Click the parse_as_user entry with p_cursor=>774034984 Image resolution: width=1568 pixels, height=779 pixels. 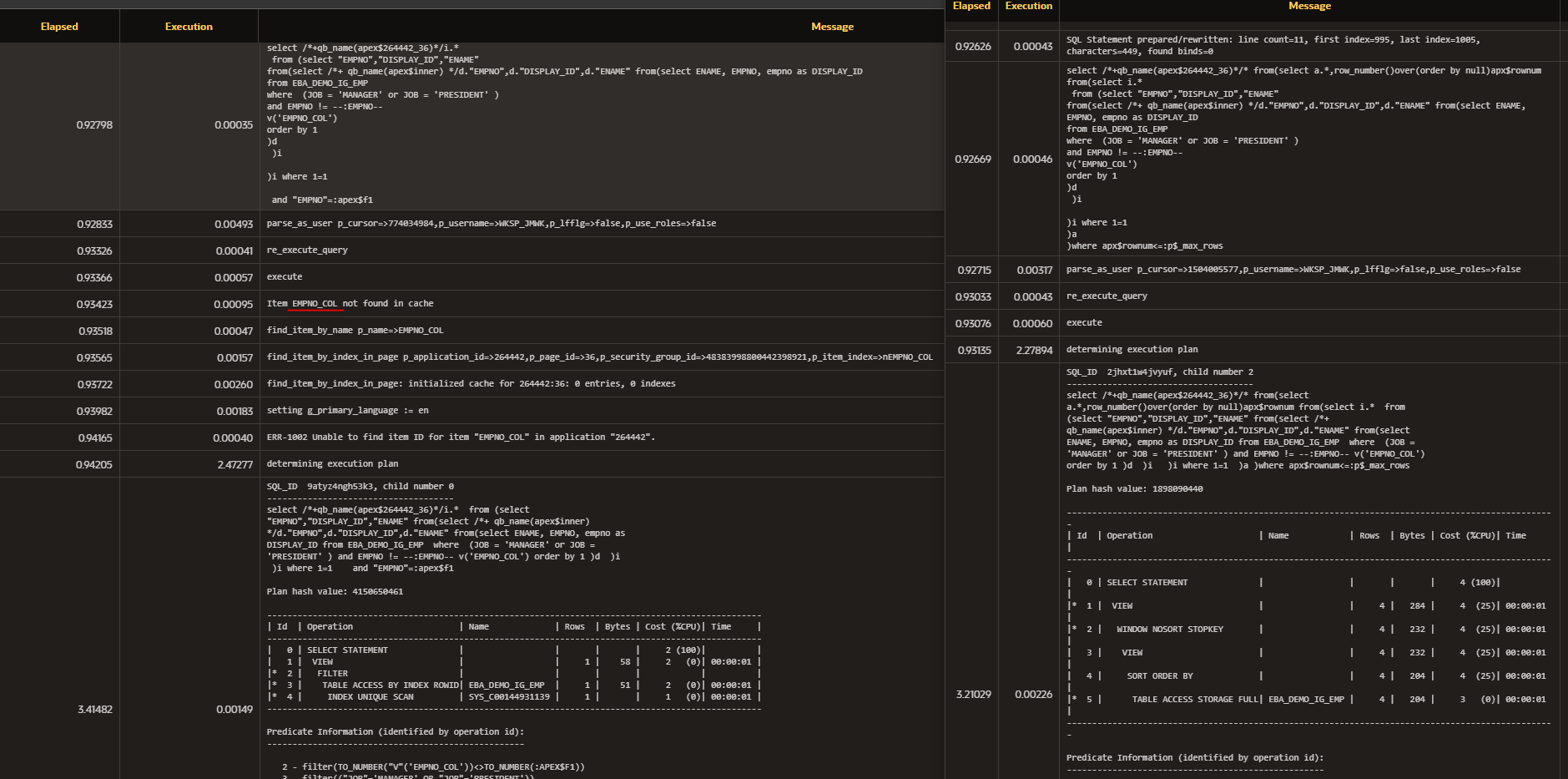(x=491, y=224)
